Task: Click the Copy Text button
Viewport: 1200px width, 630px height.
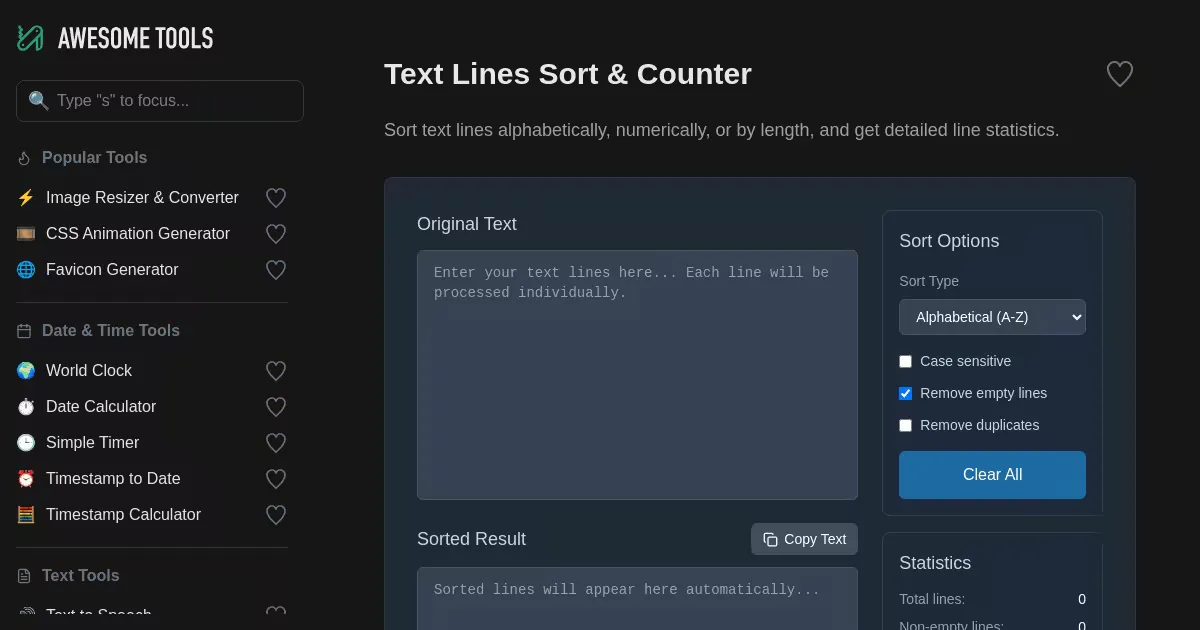Action: pyautogui.click(x=804, y=539)
